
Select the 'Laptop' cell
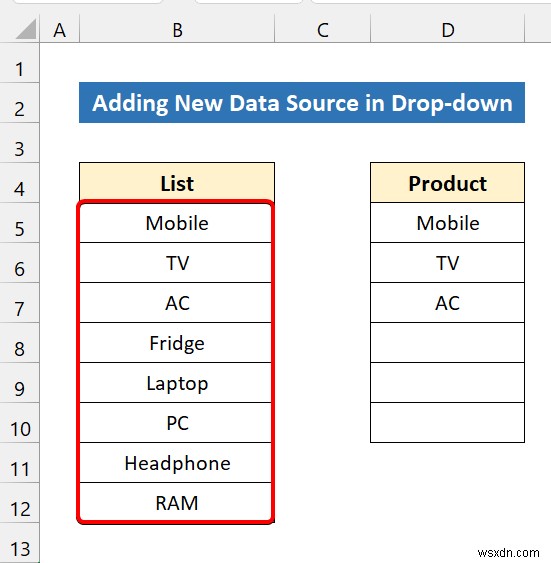click(177, 383)
